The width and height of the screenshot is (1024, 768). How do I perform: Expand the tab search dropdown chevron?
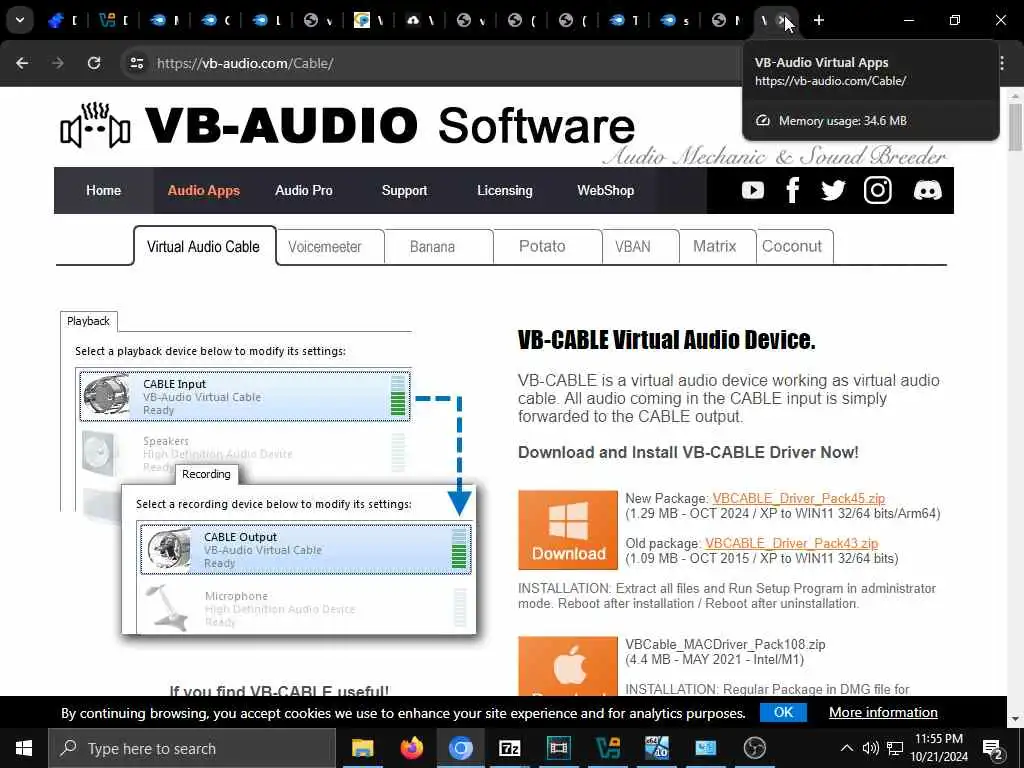coord(20,20)
